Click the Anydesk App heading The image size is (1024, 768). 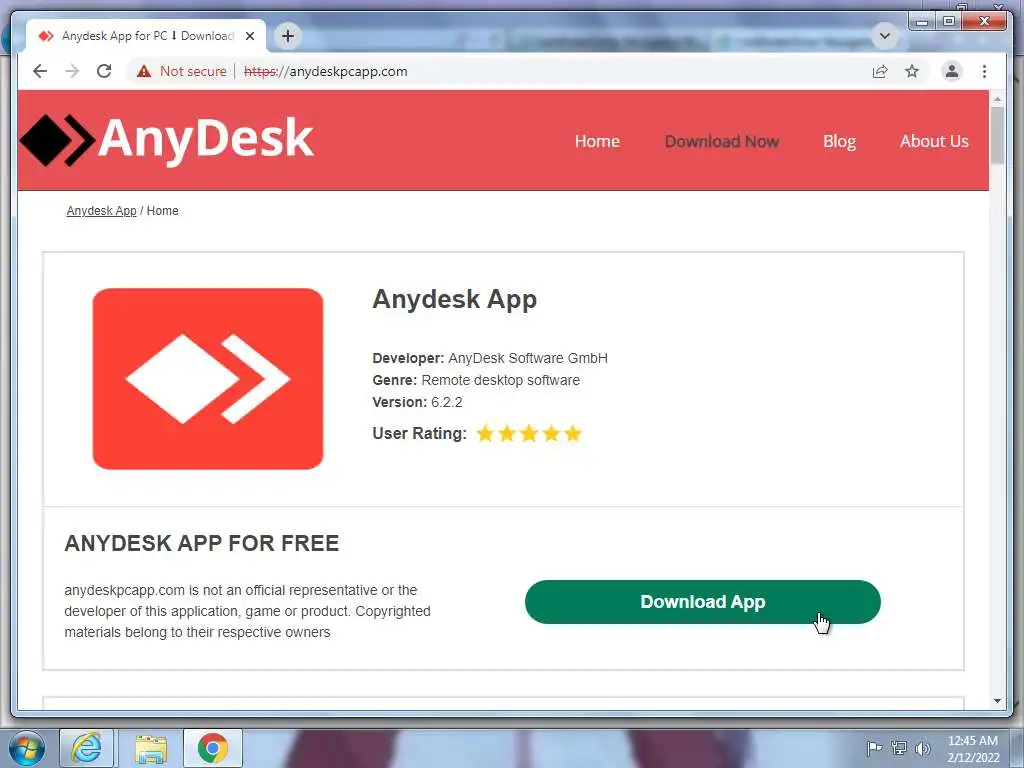pos(455,300)
